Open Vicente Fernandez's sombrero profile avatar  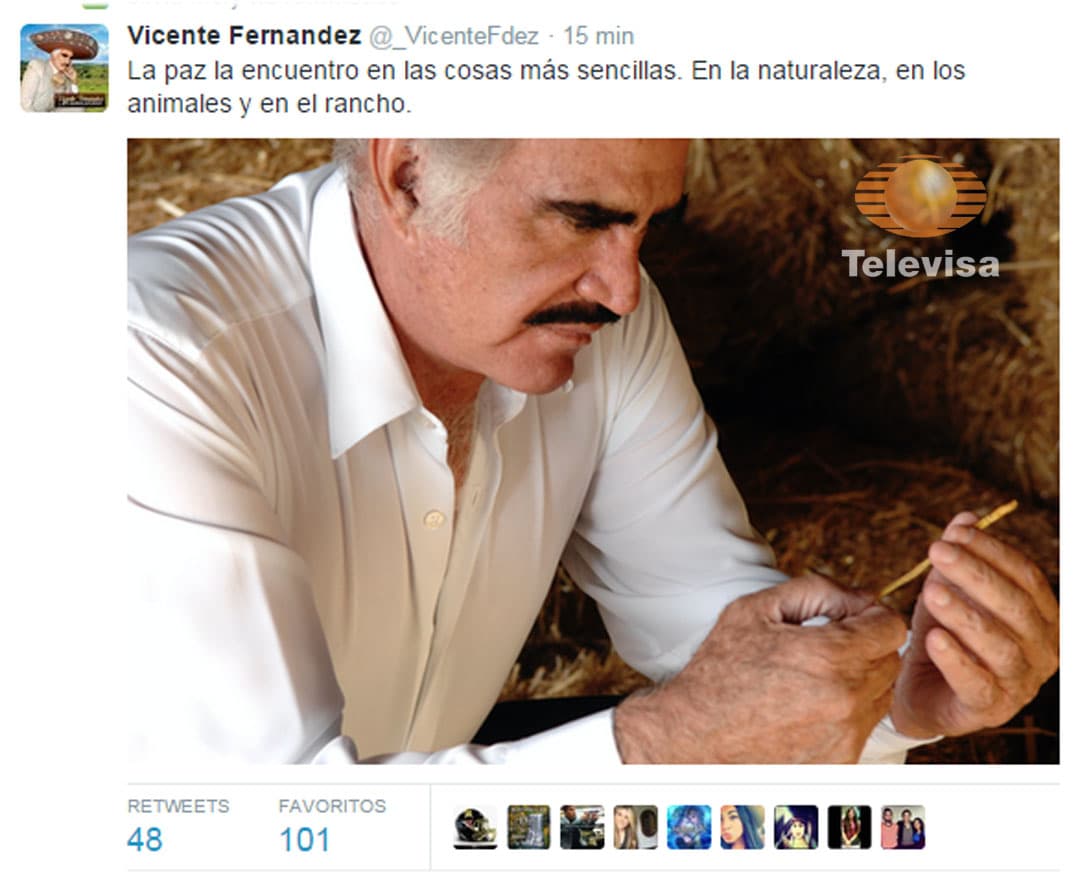tap(64, 68)
